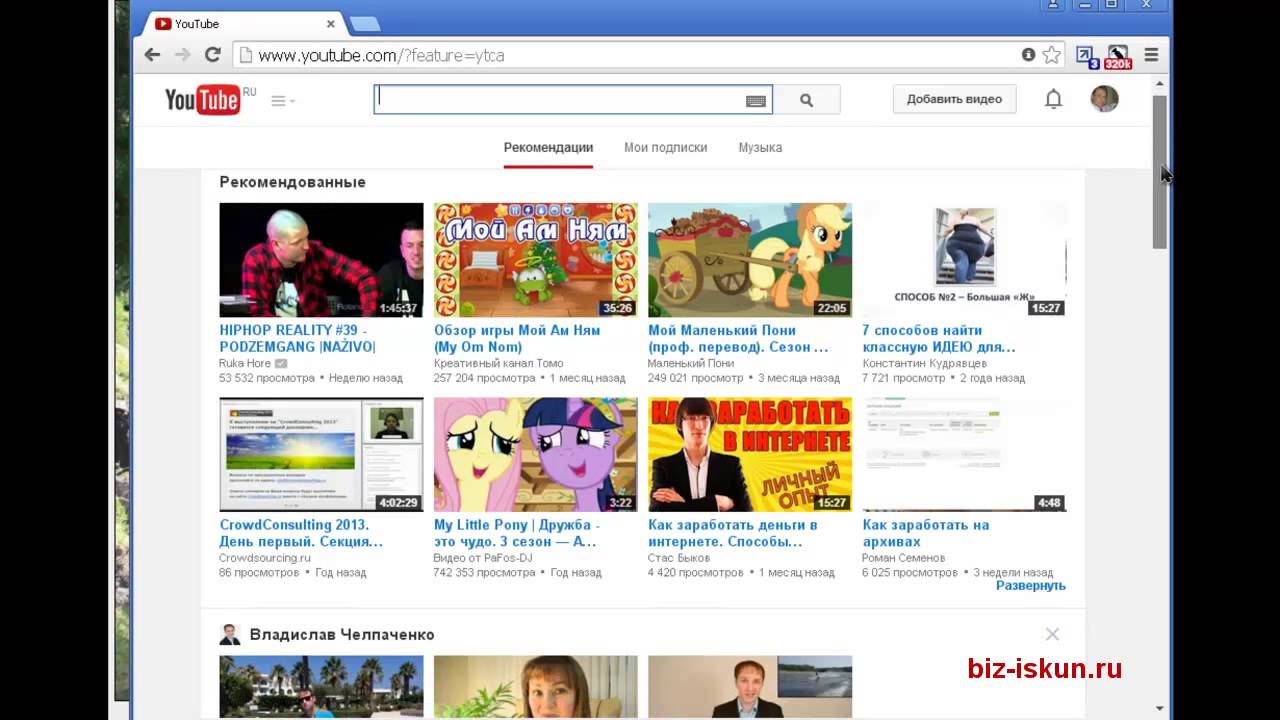Open Маленький Пони channel link
1280x720 pixels.
[691, 363]
